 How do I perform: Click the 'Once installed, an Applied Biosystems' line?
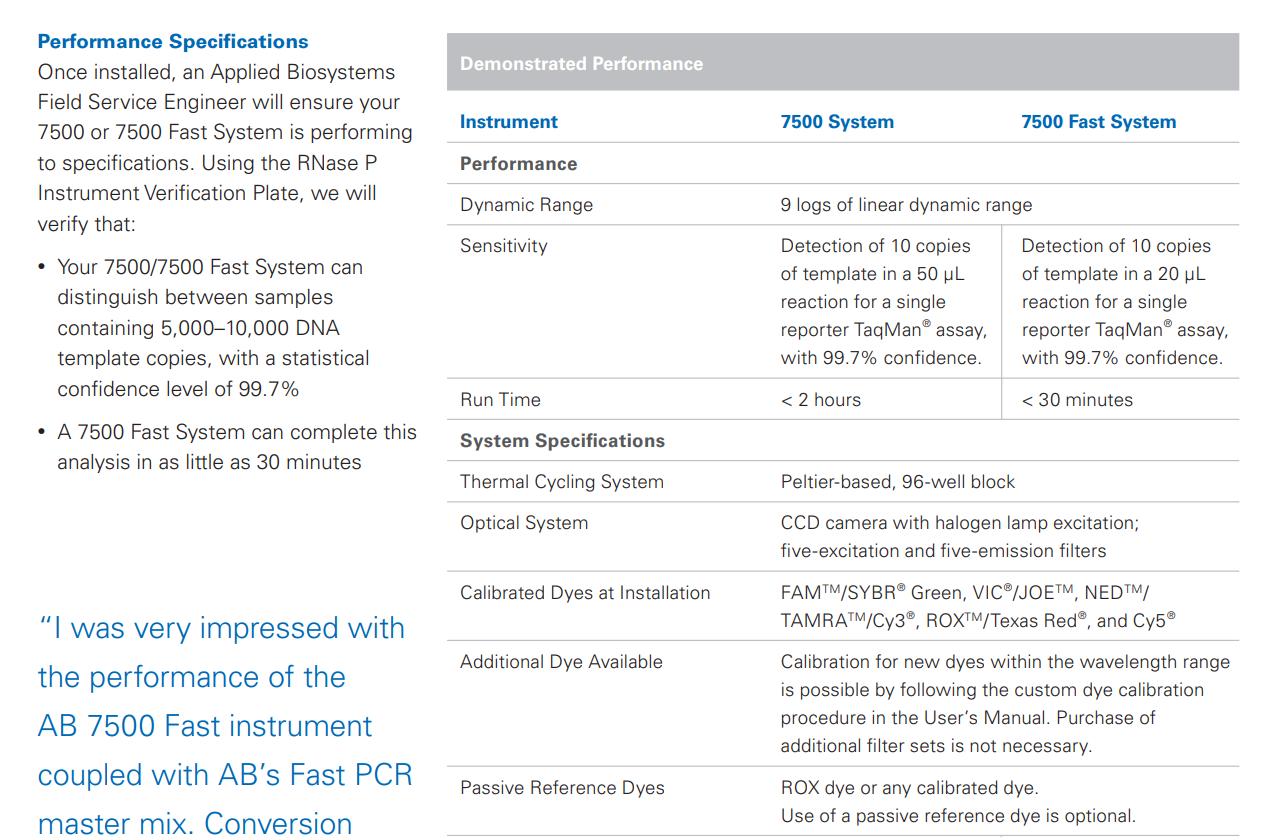(216, 72)
